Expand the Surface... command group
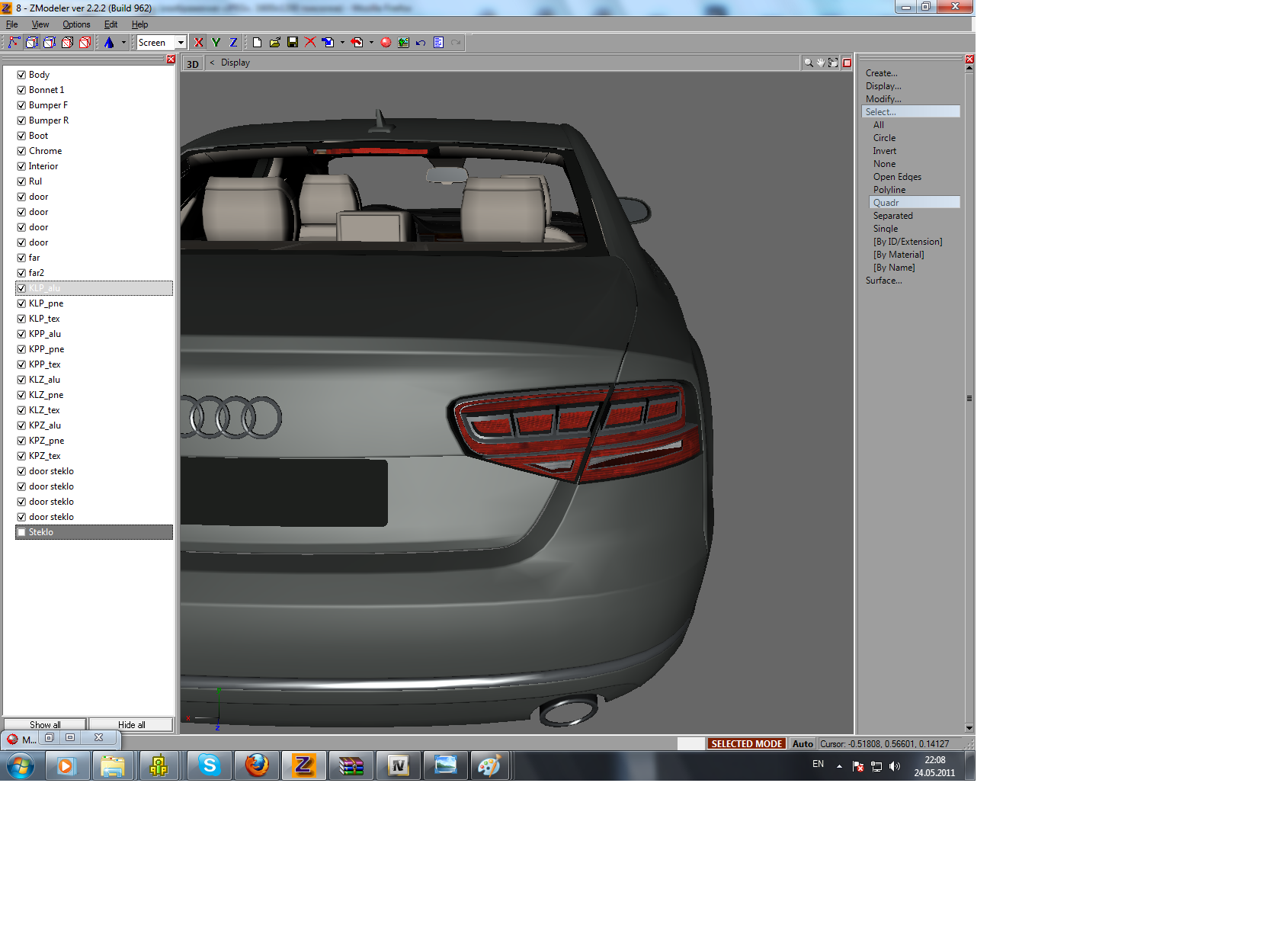The image size is (1288, 937). pyautogui.click(x=883, y=281)
